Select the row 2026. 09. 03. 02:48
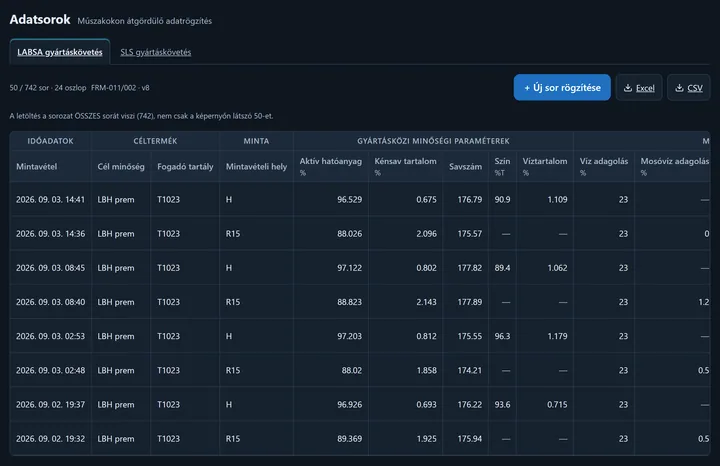The image size is (720, 466). point(360,370)
